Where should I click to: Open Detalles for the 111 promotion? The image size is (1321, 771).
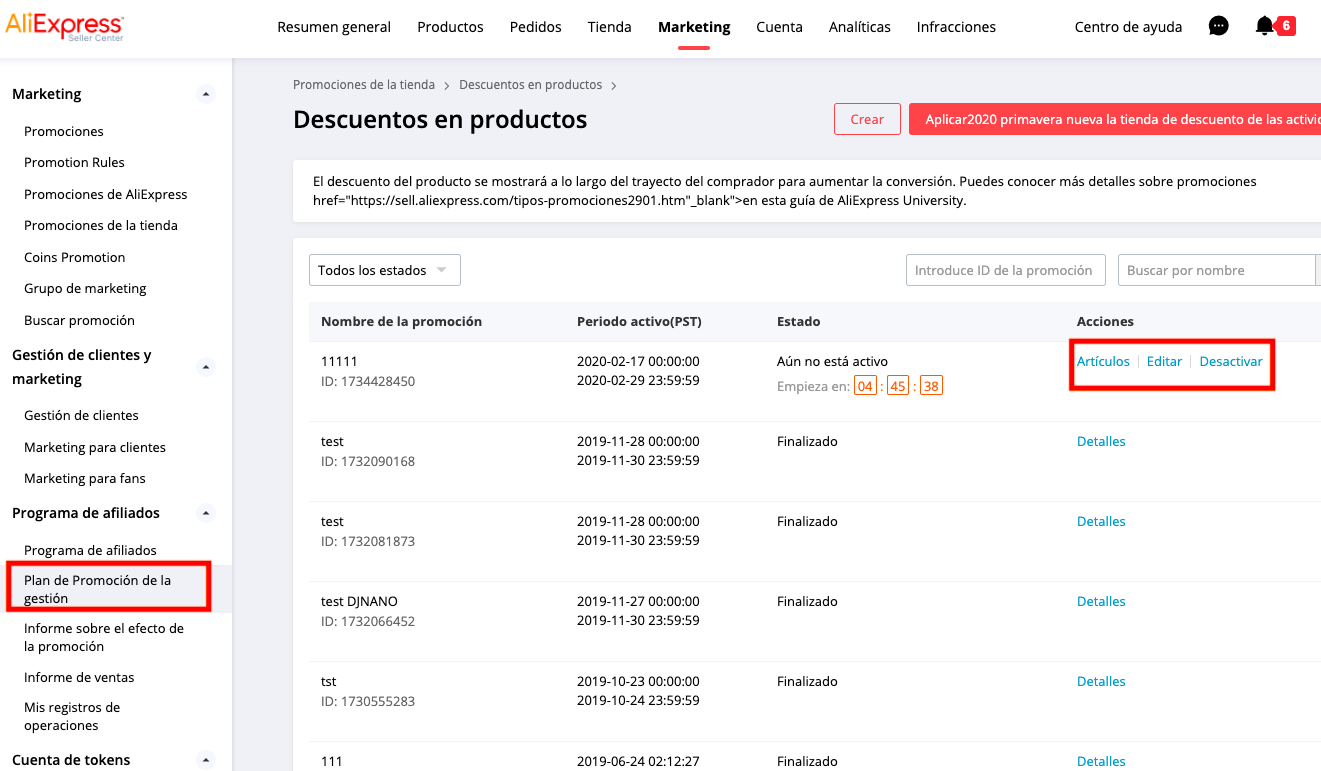coord(1101,761)
